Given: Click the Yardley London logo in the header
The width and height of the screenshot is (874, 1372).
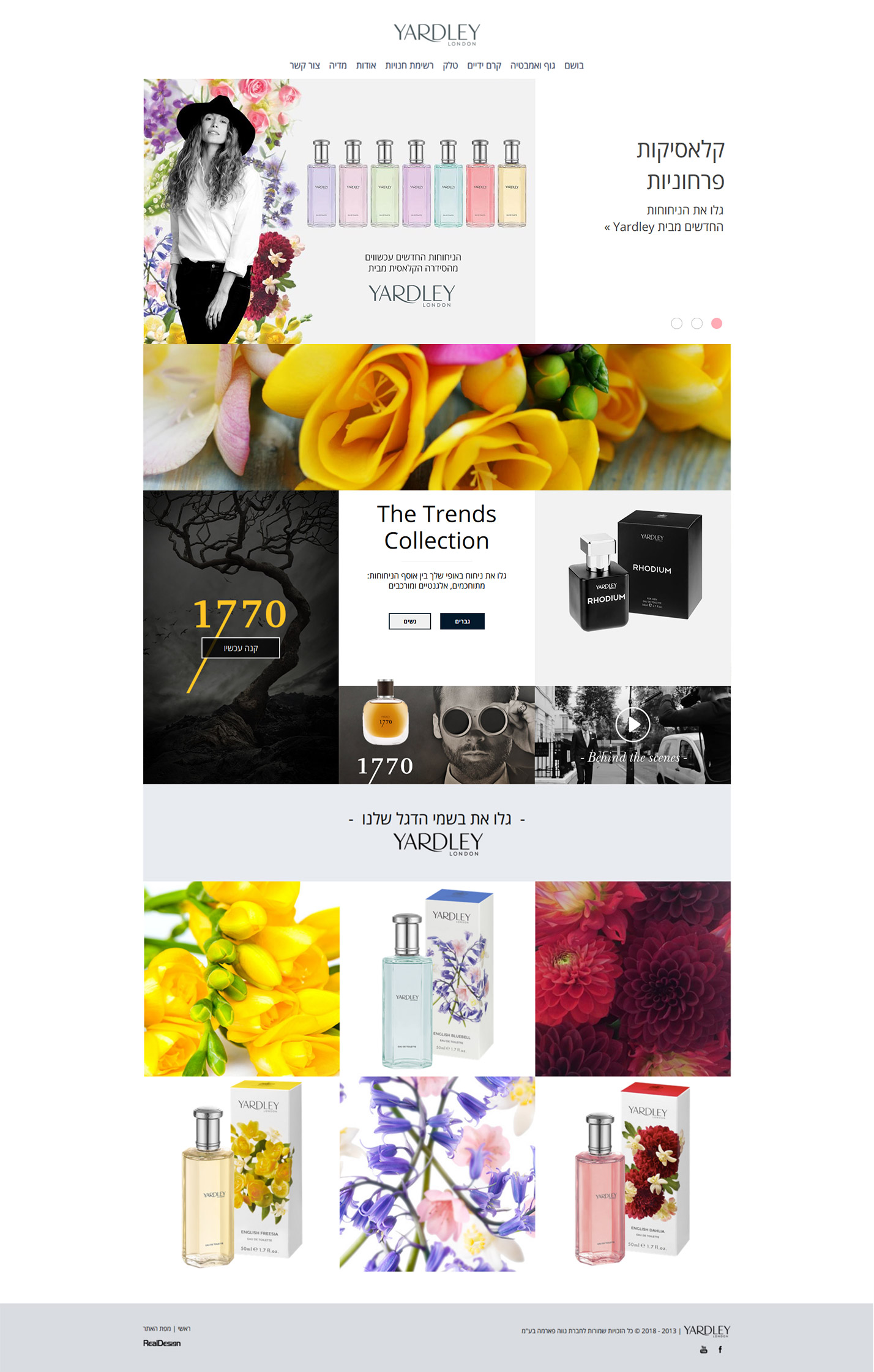Looking at the screenshot, I should (x=436, y=34).
